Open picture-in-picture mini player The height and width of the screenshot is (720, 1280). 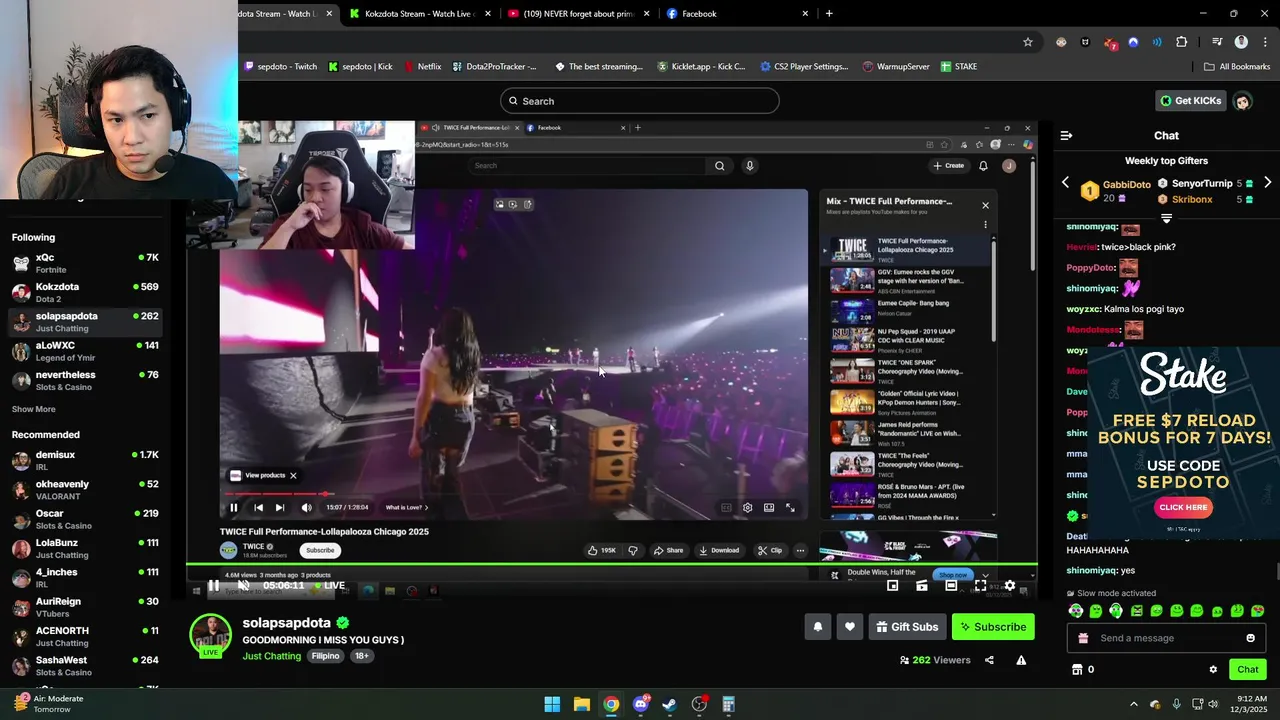893,586
